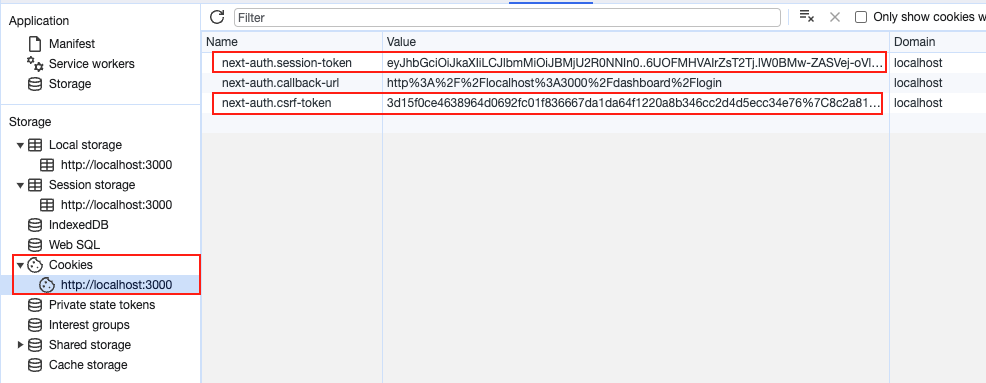Toggle the Only show cookies checkbox
986x383 pixels.
861,17
